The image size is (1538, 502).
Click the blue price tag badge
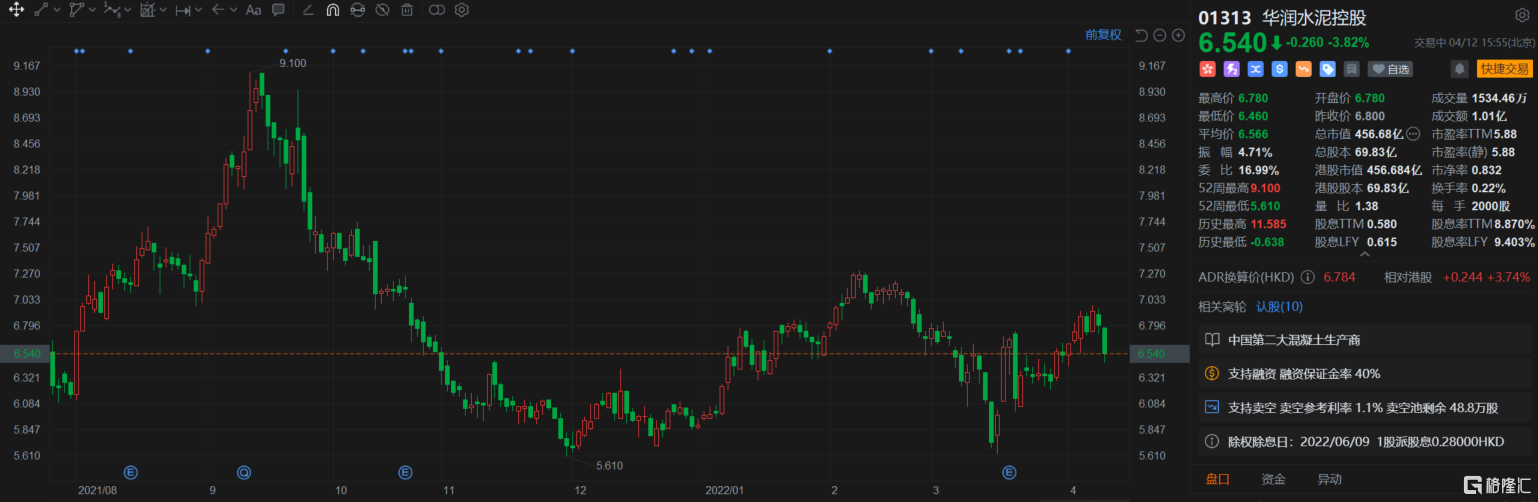pyautogui.click(x=1327, y=69)
